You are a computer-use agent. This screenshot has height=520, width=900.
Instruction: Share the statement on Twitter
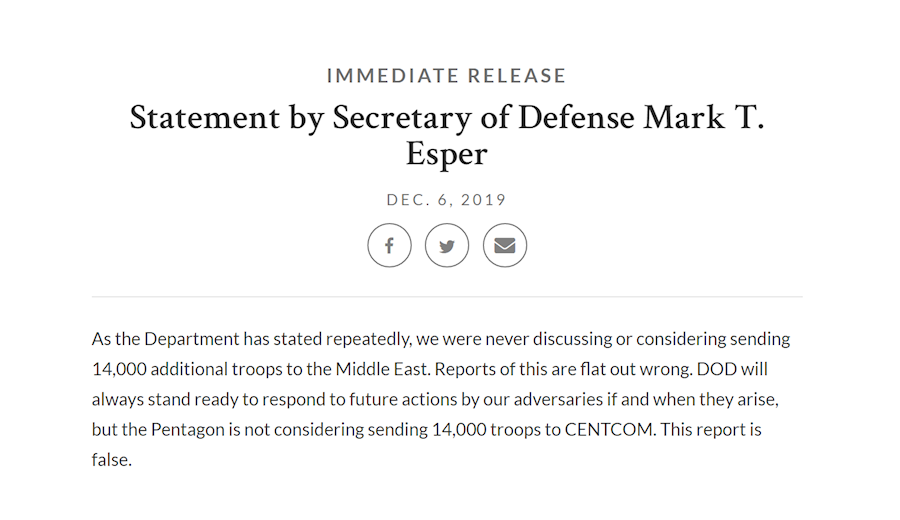[447, 245]
